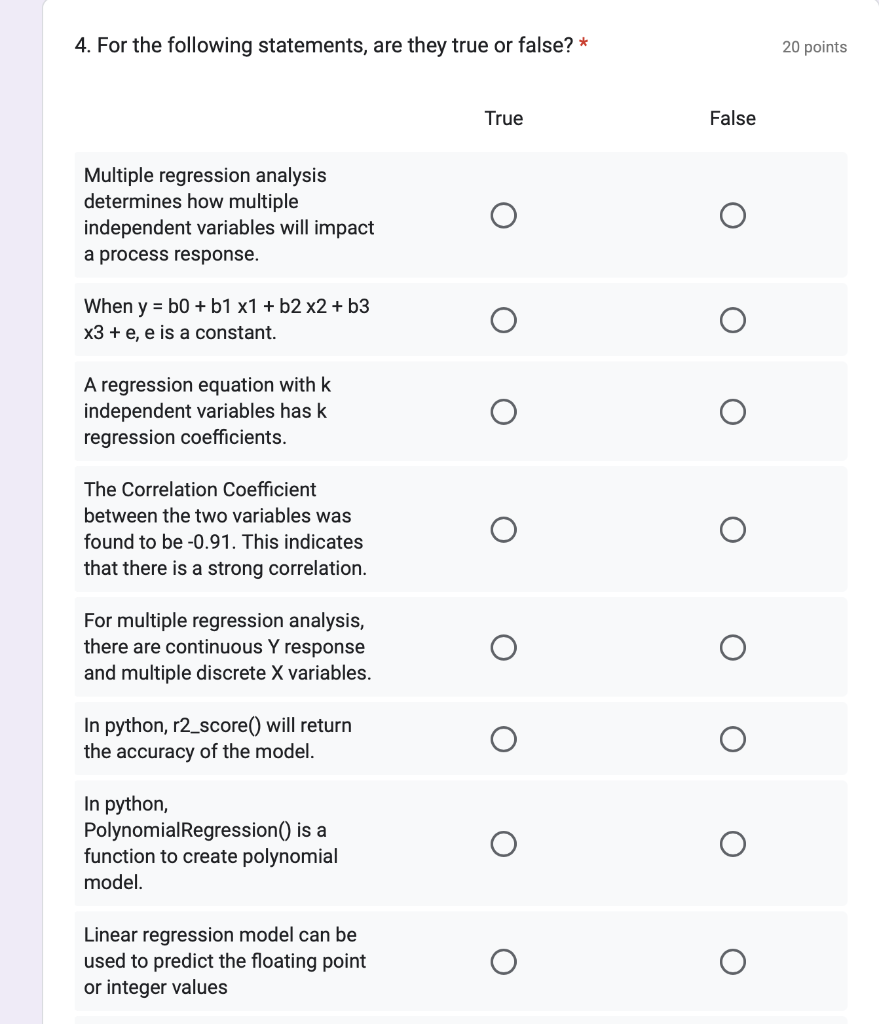Select True for linear regression prediction statement

pyautogui.click(x=504, y=962)
